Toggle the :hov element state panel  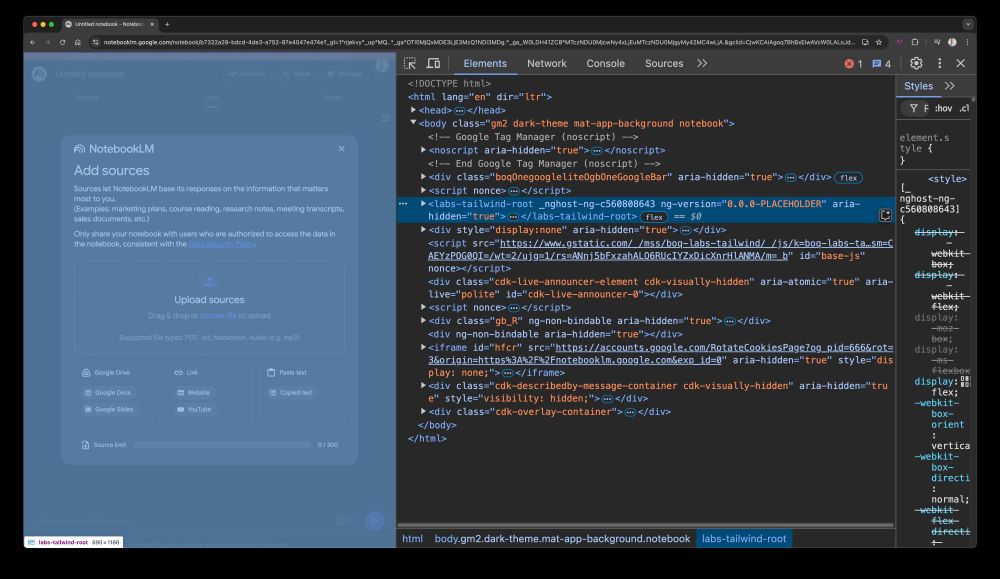[943, 108]
